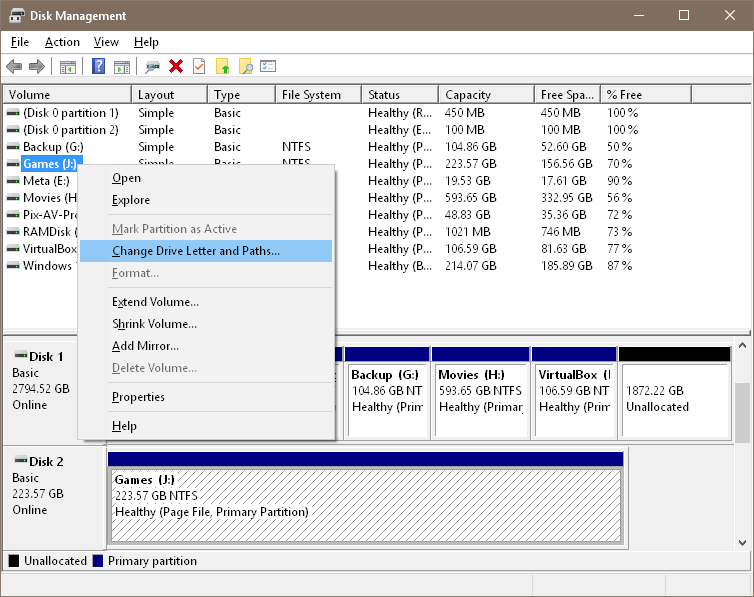The width and height of the screenshot is (754, 597).
Task: Open the Help menu in menu bar
Action: click(146, 42)
